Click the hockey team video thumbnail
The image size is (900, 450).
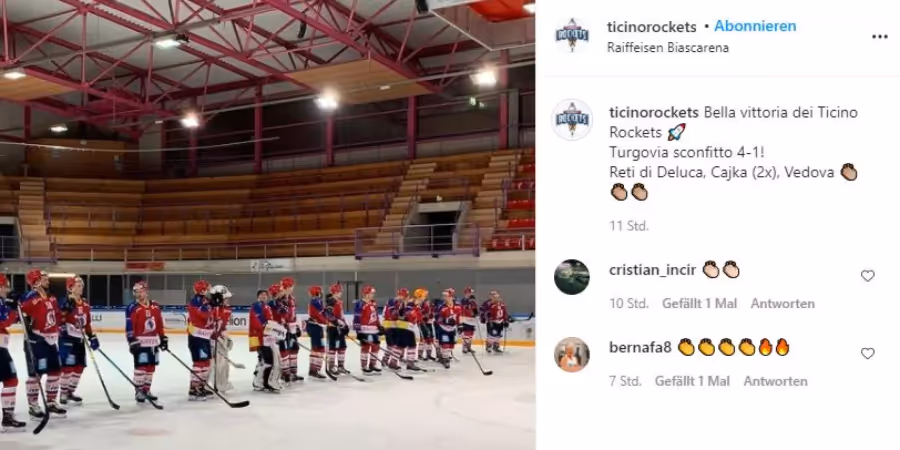[267, 225]
